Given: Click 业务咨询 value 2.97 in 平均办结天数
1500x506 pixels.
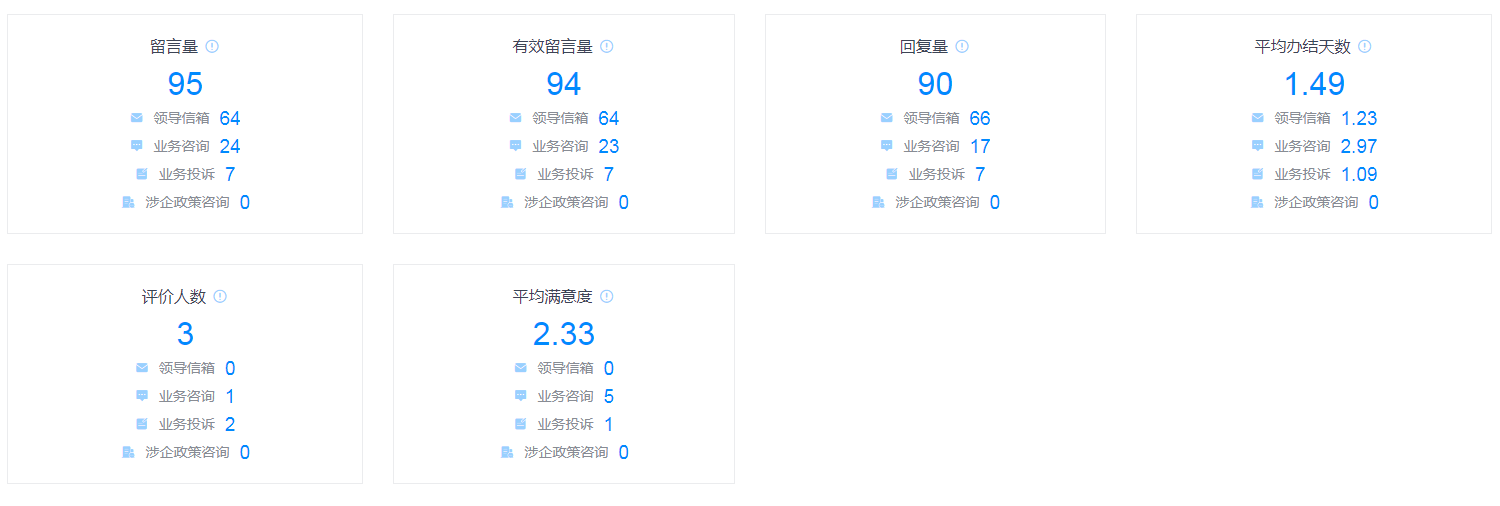Looking at the screenshot, I should [1358, 146].
